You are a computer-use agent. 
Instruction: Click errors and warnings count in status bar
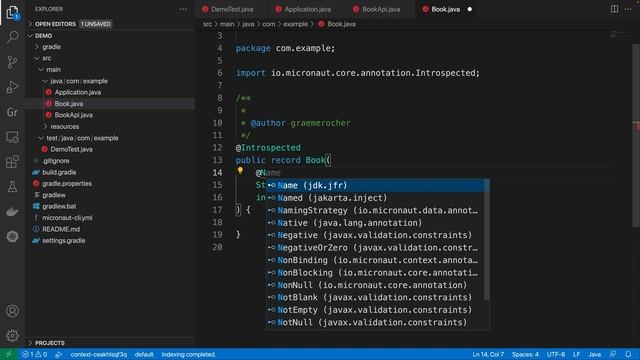tap(35, 354)
